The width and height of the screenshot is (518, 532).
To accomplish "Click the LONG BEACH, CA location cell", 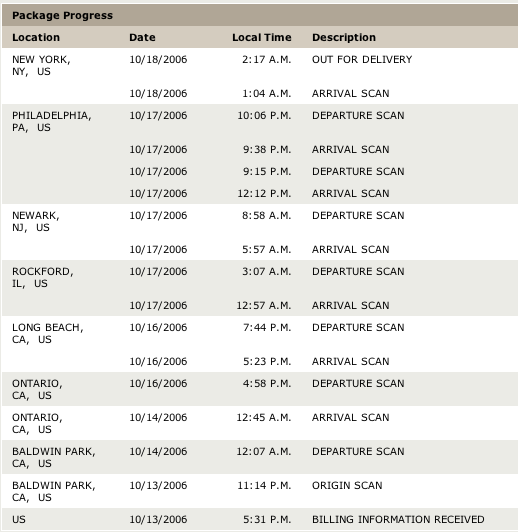I will pos(47,334).
